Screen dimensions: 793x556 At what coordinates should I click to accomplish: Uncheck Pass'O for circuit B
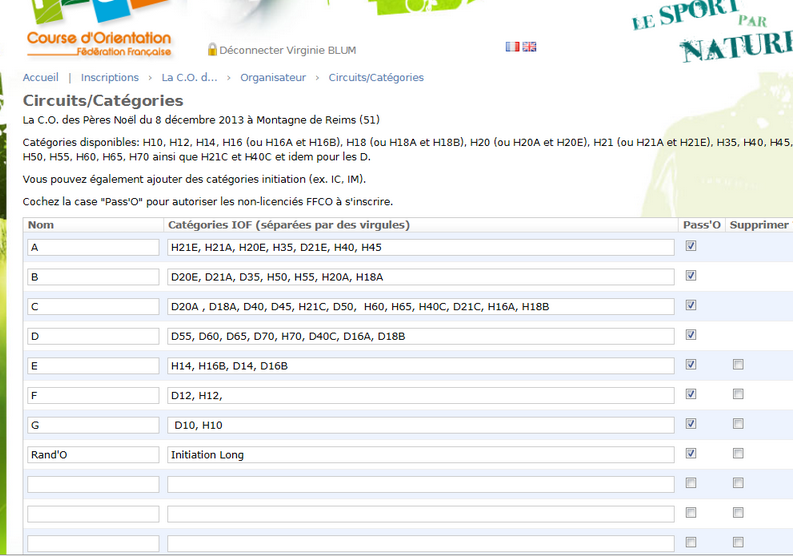(691, 276)
